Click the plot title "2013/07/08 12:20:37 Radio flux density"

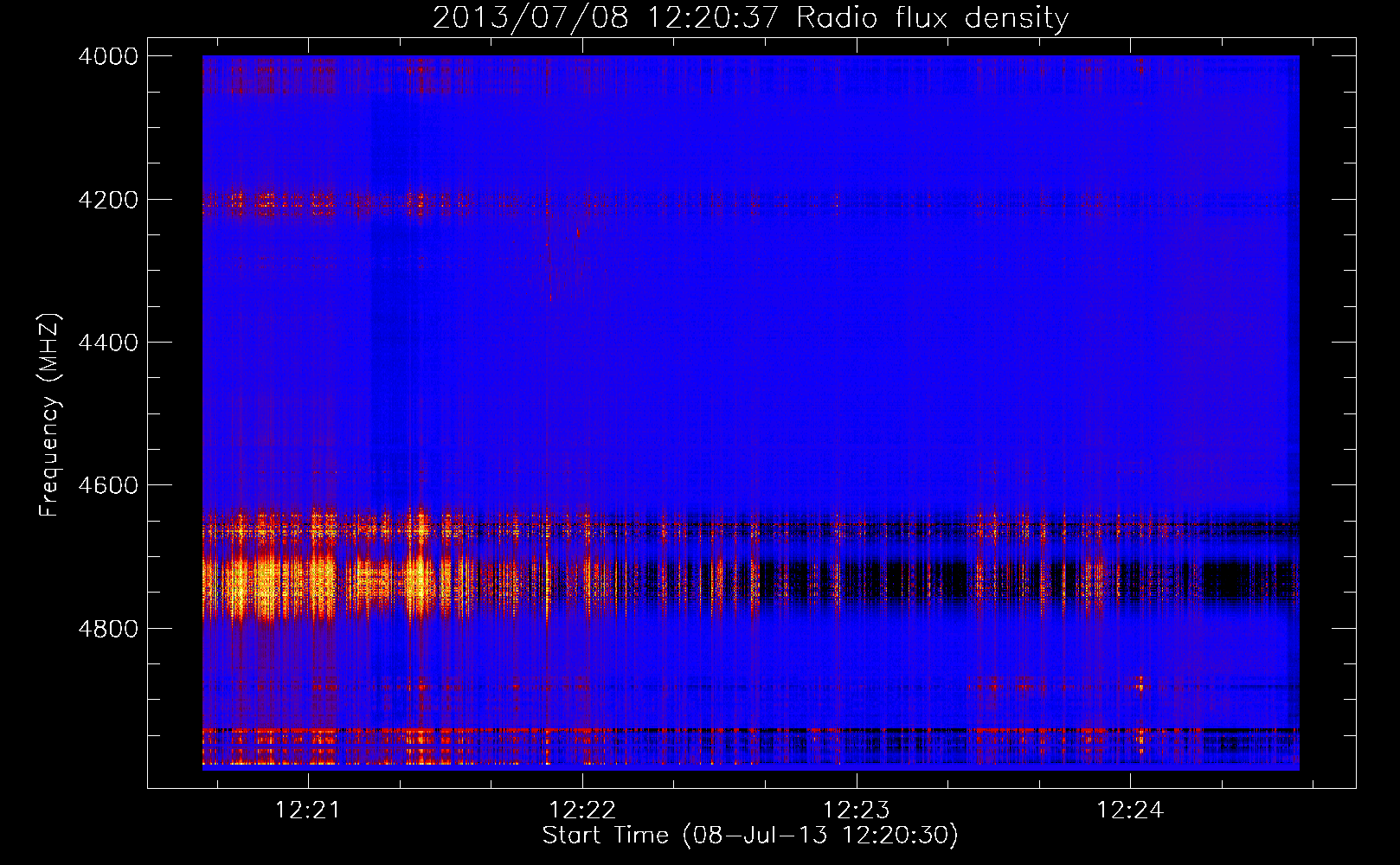(x=750, y=17)
